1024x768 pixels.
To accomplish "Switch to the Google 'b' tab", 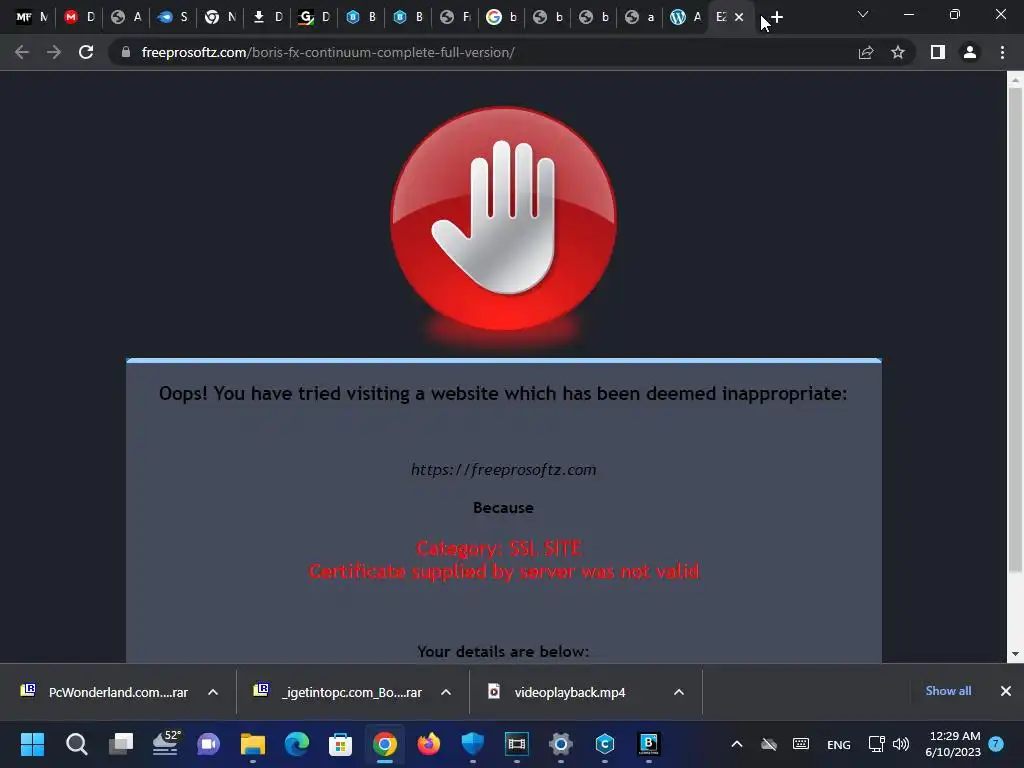I will coord(502,18).
